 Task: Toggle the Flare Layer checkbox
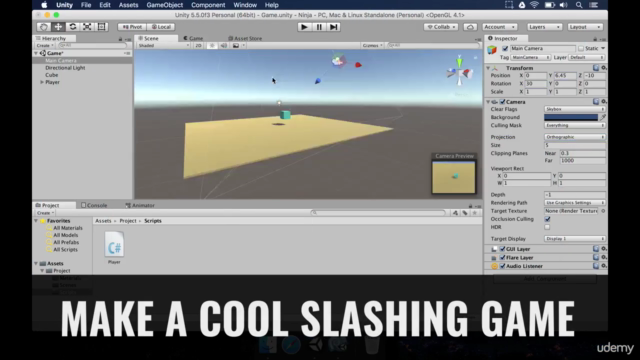[x=502, y=258]
